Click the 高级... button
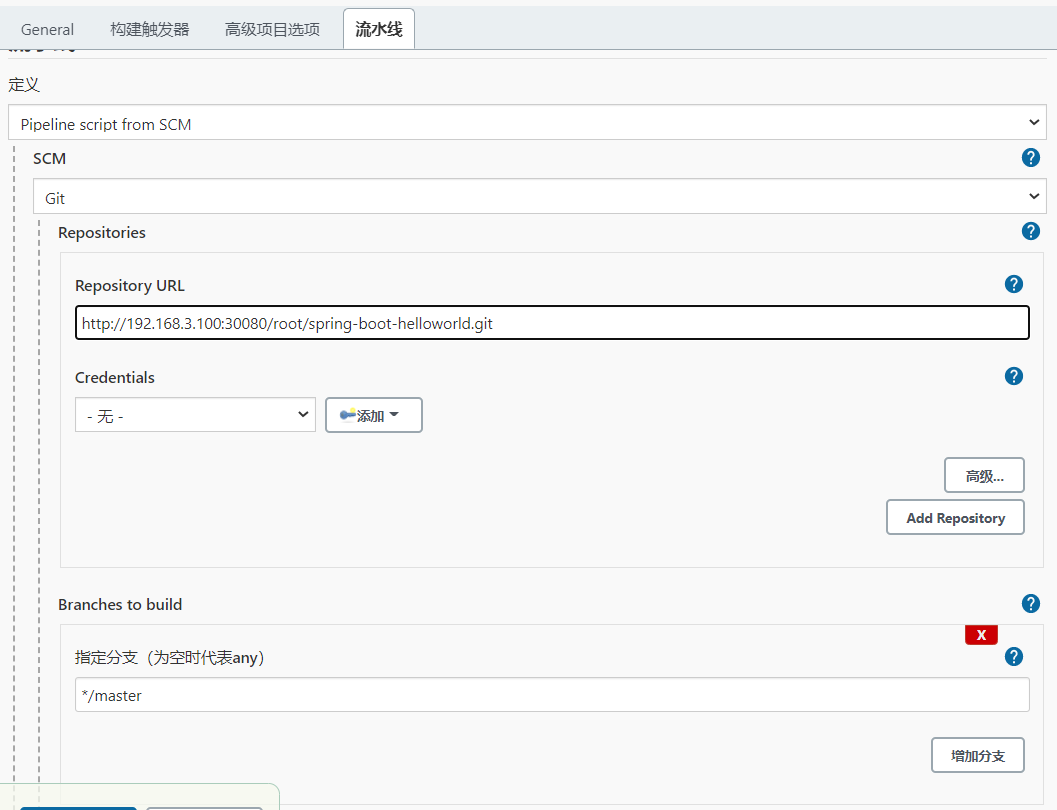 pos(984,476)
